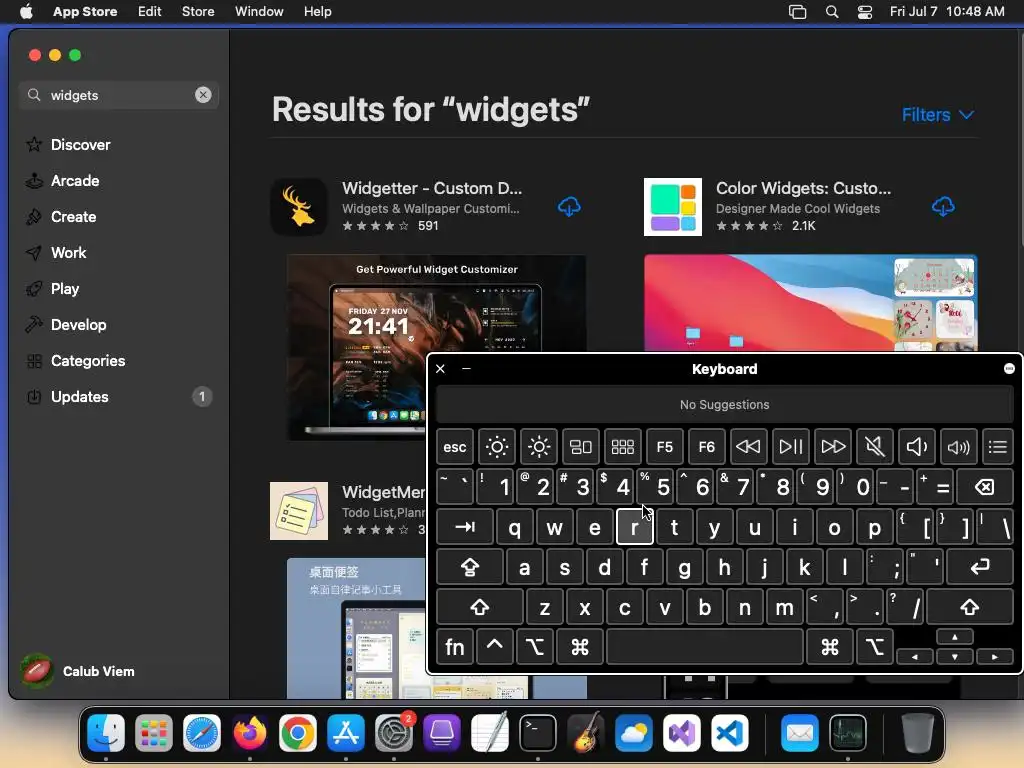The image size is (1024, 768).
Task: Tap the delete backspace key
Action: click(984, 487)
